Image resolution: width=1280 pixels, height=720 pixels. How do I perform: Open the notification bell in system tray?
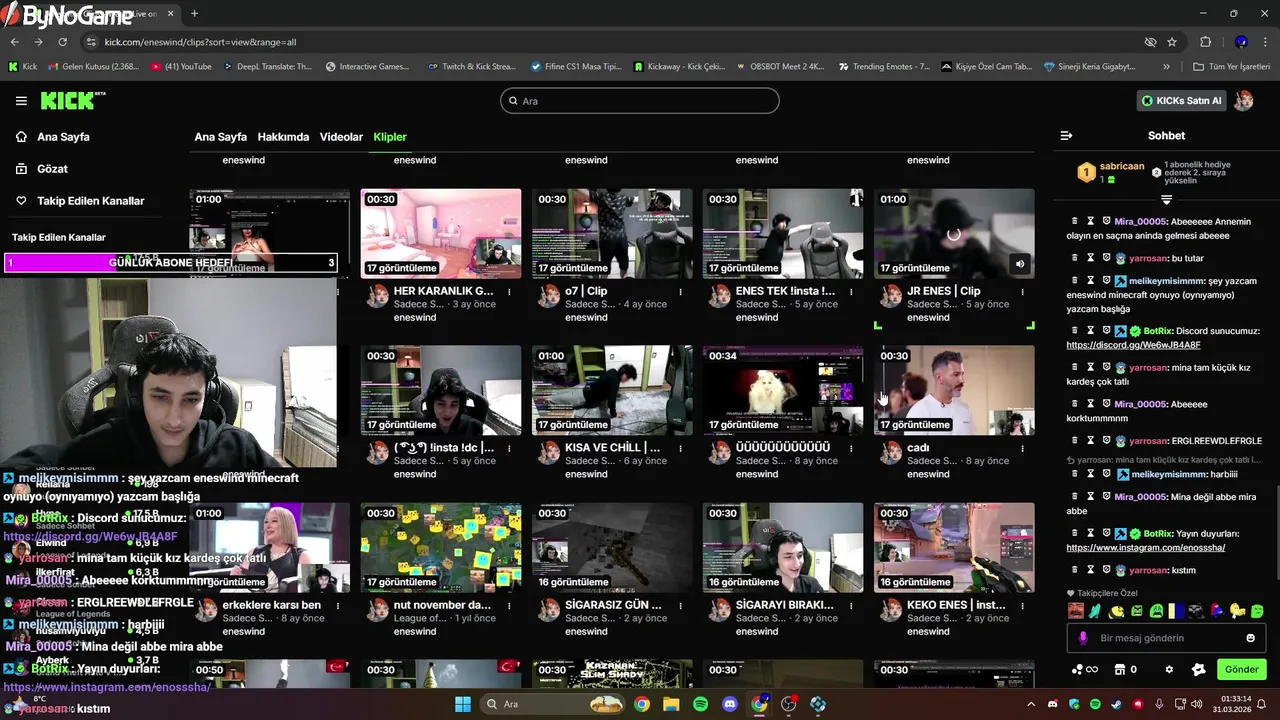pyautogui.click(x=1262, y=704)
